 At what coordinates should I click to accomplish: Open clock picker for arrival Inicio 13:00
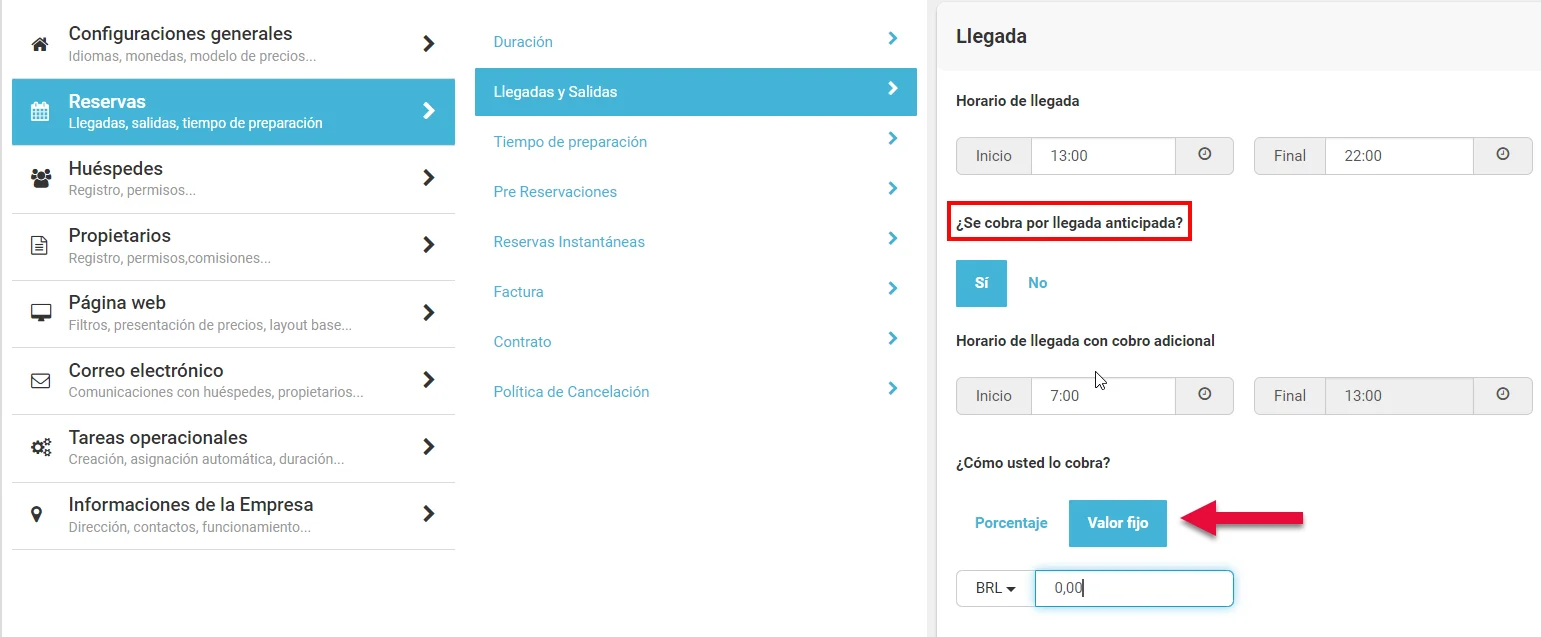pyautogui.click(x=1204, y=156)
